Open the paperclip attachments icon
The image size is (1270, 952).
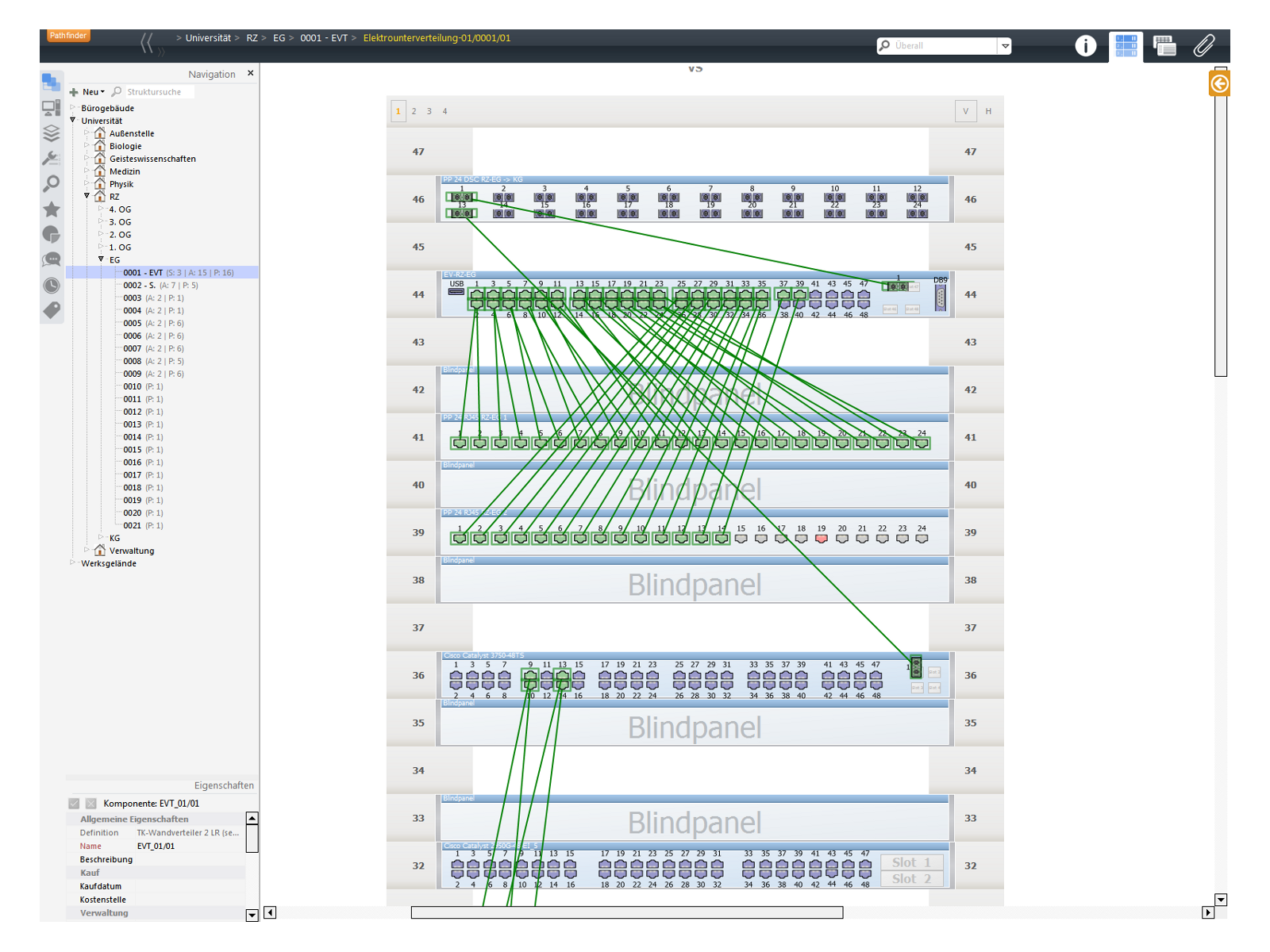pos(1204,46)
